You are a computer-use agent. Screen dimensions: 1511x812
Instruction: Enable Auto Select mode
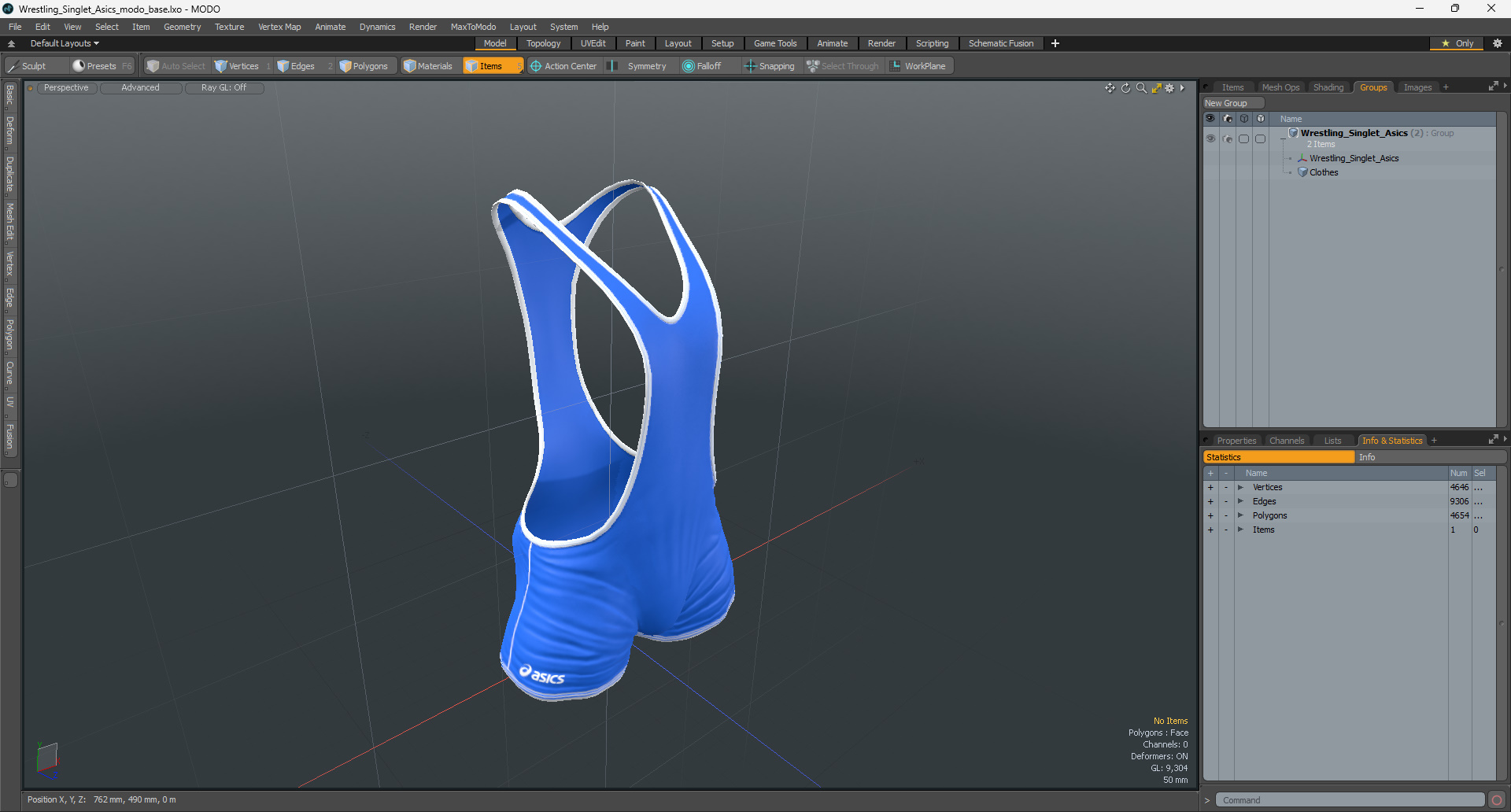coord(176,66)
